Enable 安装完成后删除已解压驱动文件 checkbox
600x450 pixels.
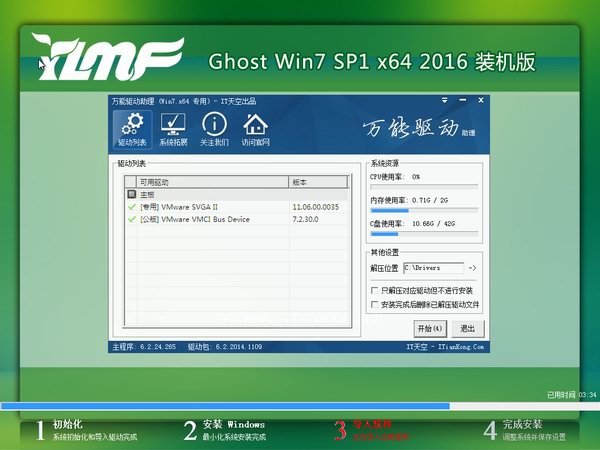pos(374,304)
